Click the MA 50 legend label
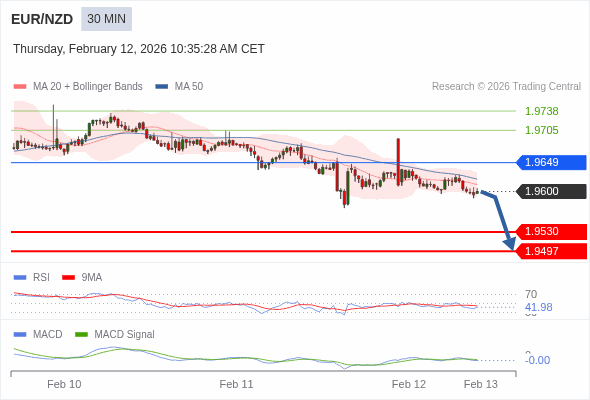Viewport: 590px width, 400px height. (189, 87)
